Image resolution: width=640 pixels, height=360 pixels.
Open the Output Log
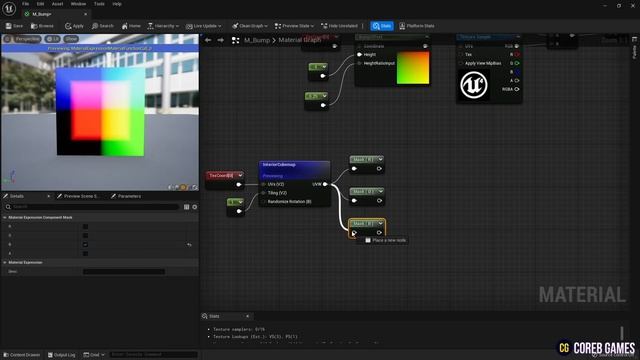(x=61, y=355)
